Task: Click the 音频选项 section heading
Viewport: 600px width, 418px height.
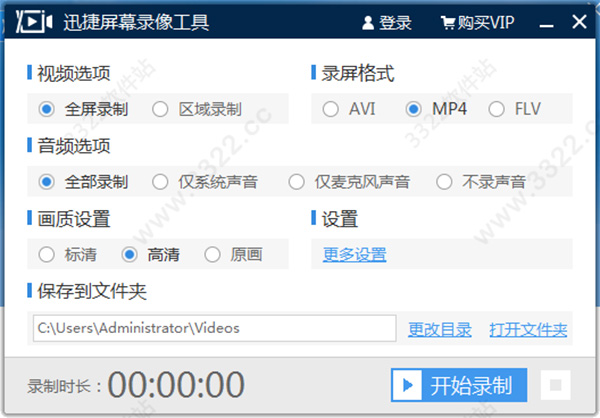Action: pos(74,146)
